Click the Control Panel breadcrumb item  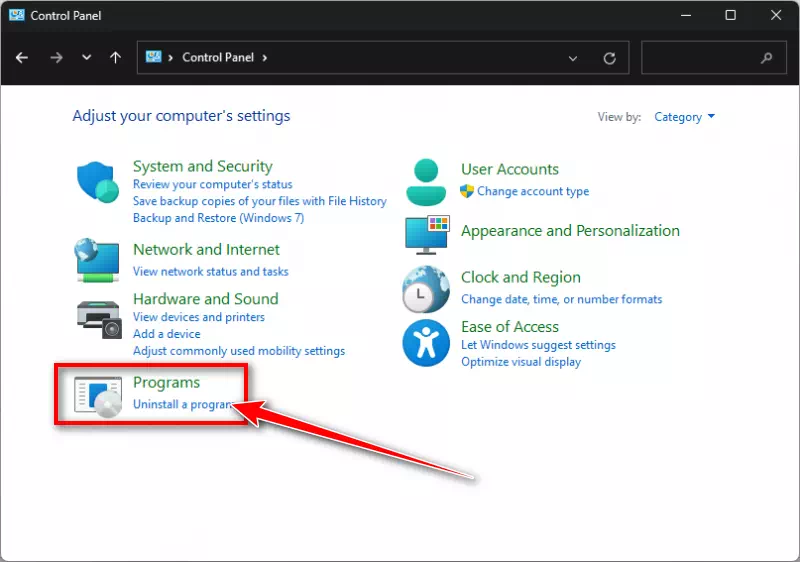pyautogui.click(x=218, y=57)
